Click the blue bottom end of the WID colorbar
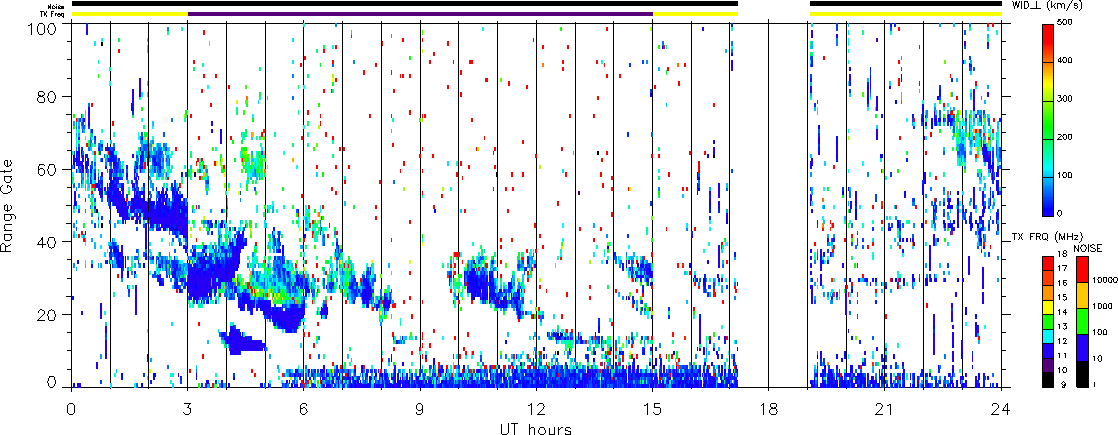The width and height of the screenshot is (1118, 435). (x=1048, y=208)
